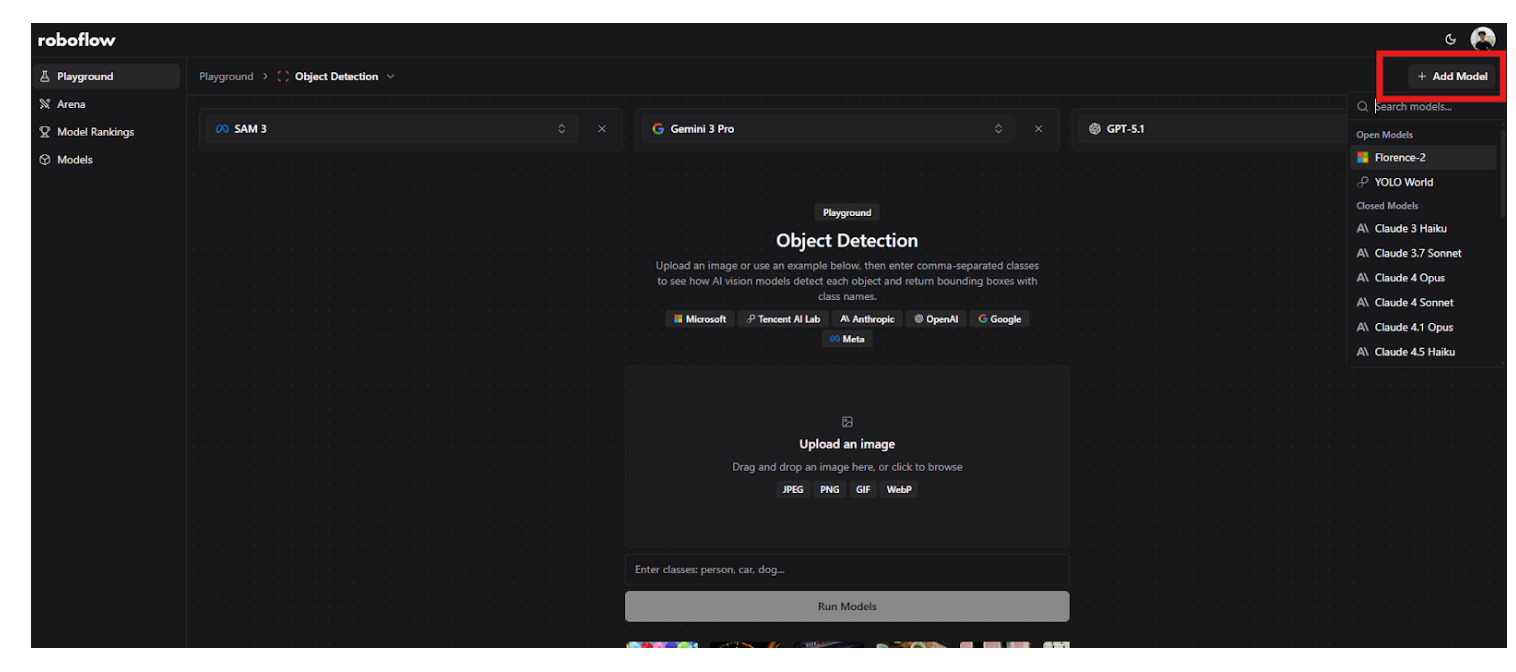Toggle dark mode moon icon

pos(1450,40)
